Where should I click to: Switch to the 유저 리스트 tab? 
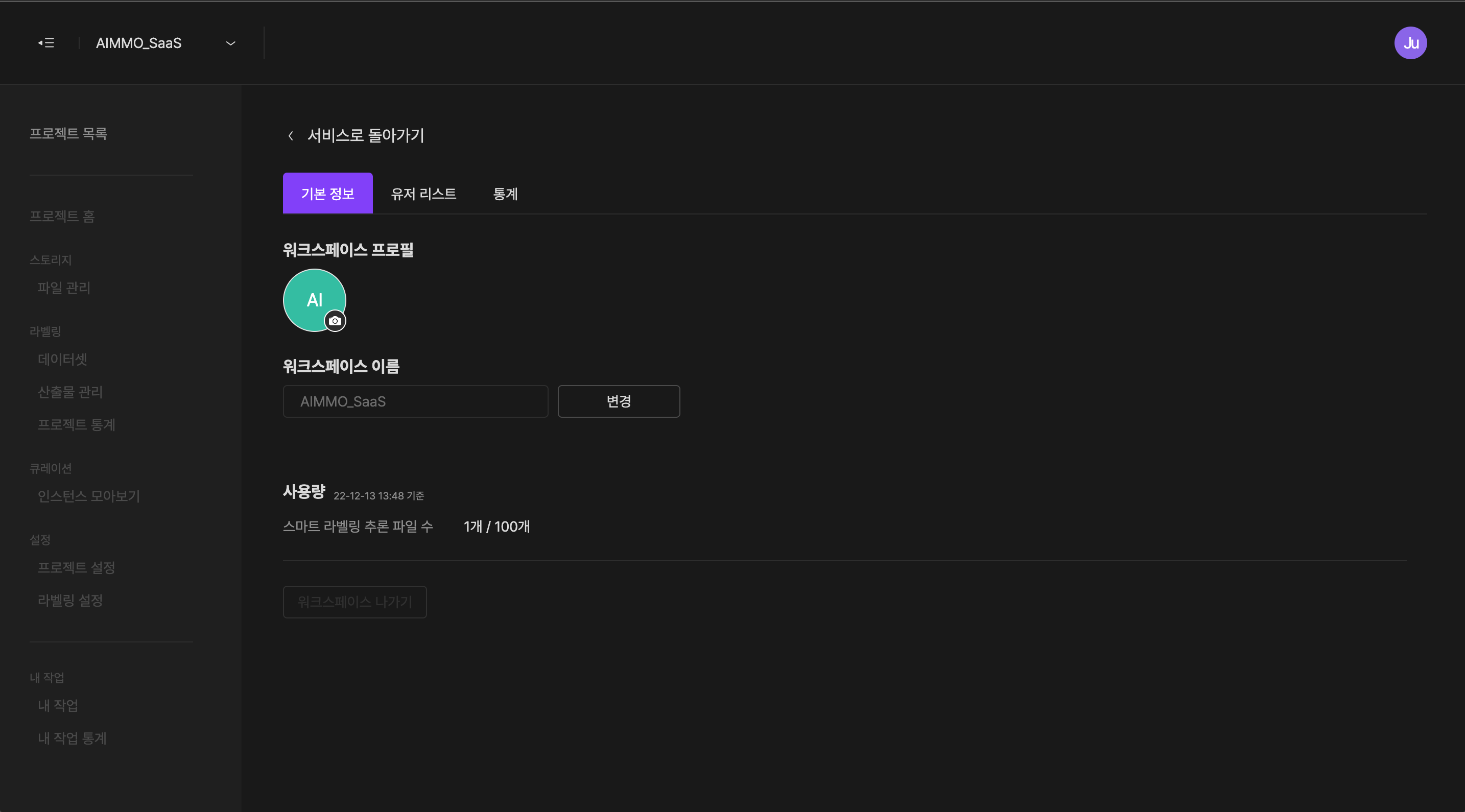click(423, 194)
